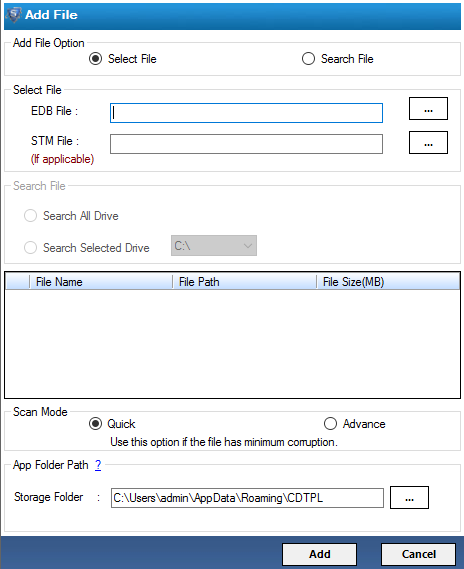This screenshot has width=464, height=569.
Task: Browse for EDB file with ellipsis button
Action: click(x=428, y=109)
